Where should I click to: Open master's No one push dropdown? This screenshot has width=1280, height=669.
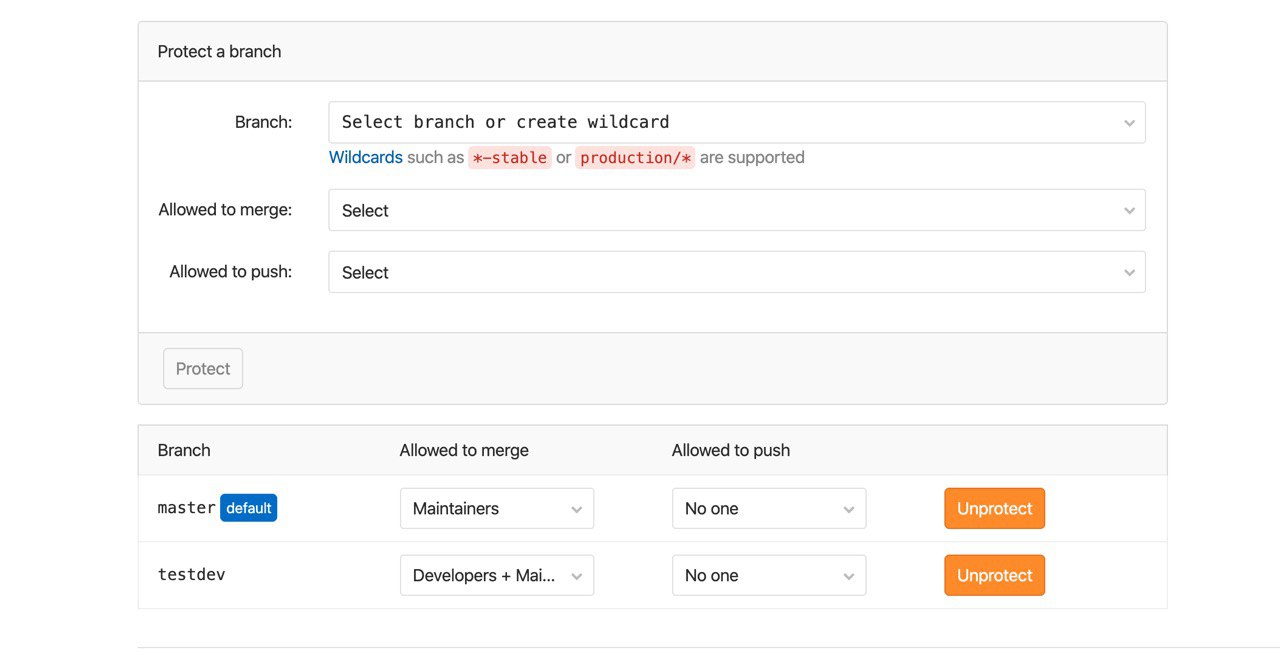coord(769,508)
